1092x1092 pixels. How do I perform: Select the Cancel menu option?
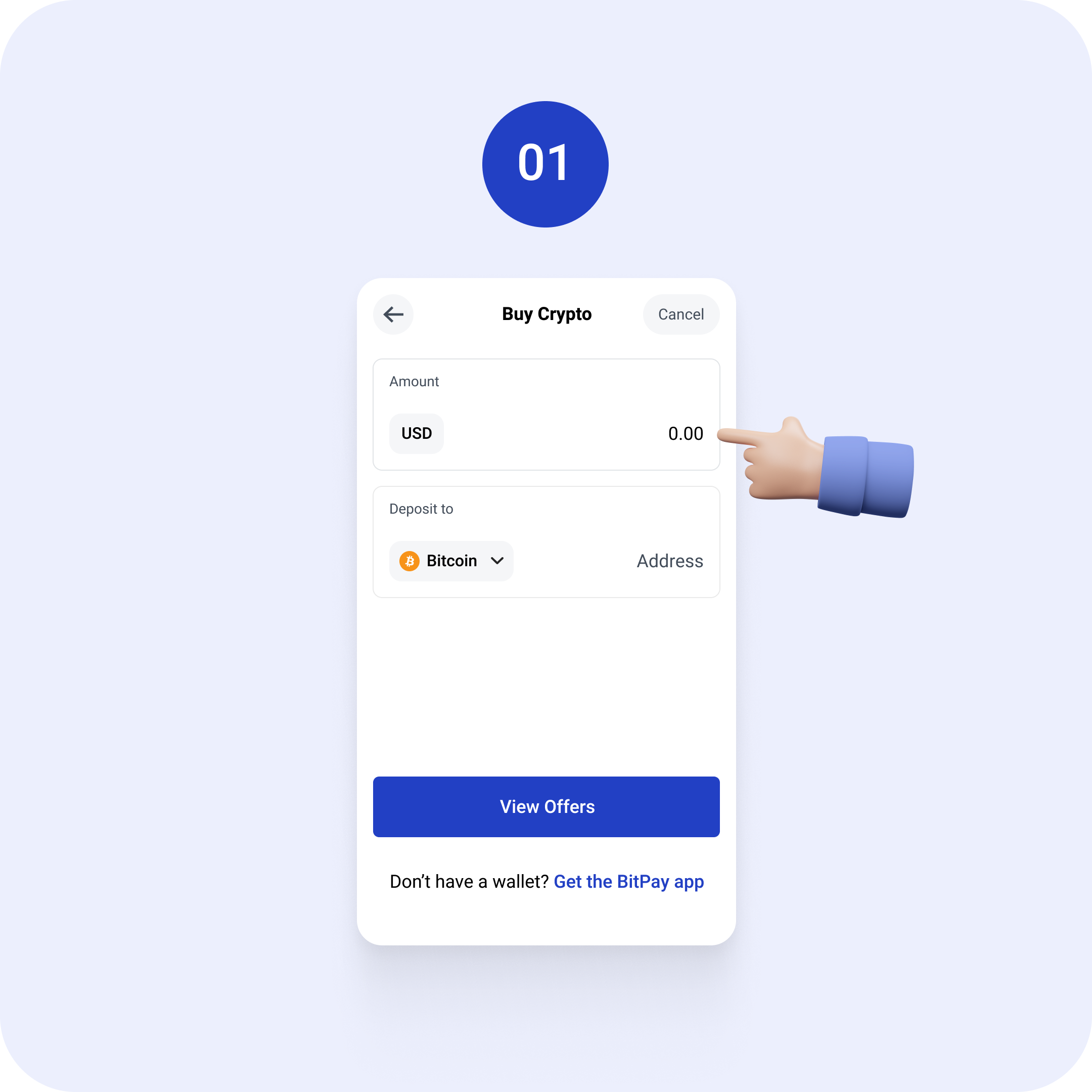tap(680, 313)
